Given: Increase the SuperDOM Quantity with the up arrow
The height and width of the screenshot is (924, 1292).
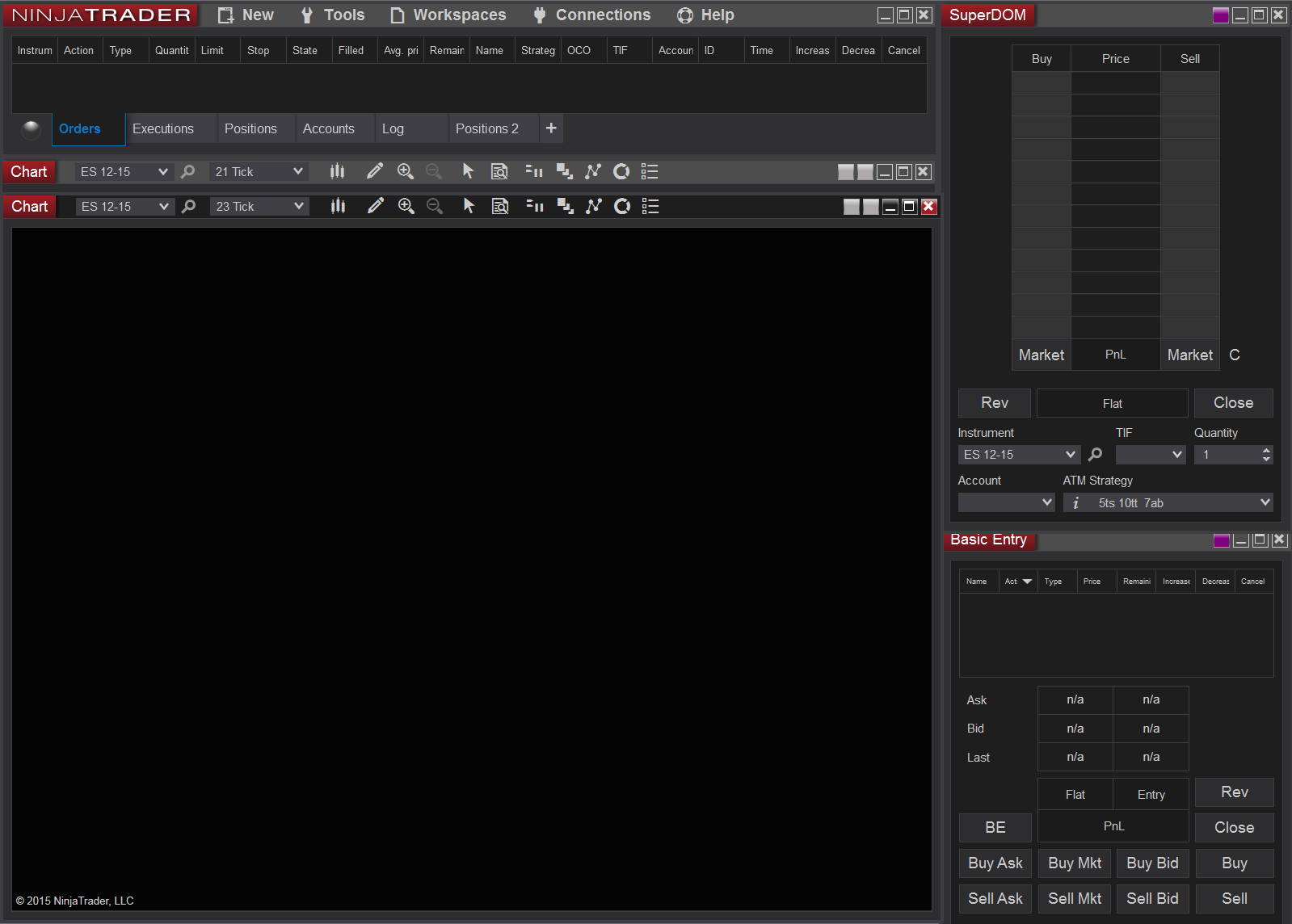Looking at the screenshot, I should pyautogui.click(x=1266, y=450).
